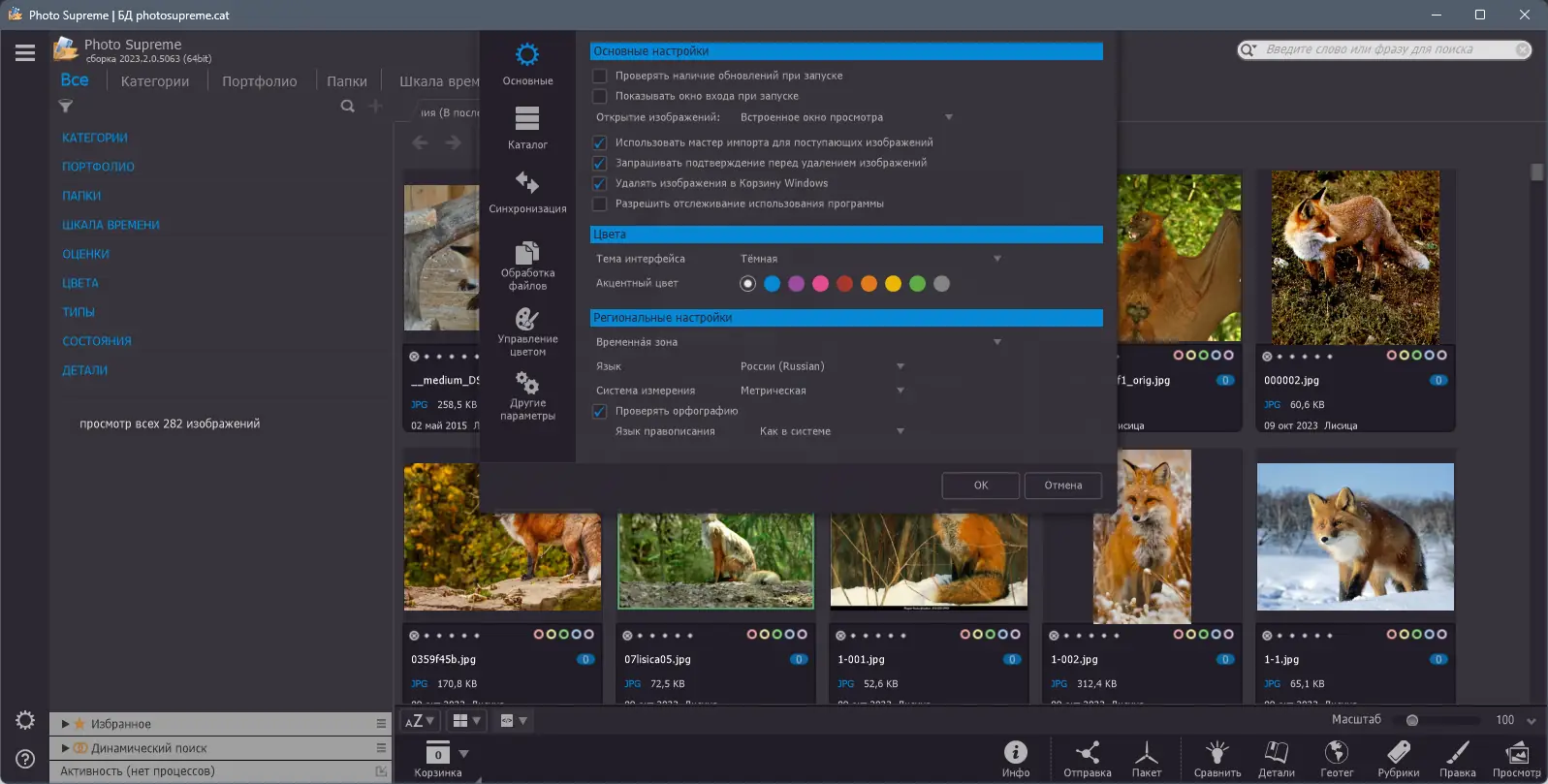The image size is (1548, 784).
Task: Open the Рубрики tag icon
Action: coord(1399,759)
